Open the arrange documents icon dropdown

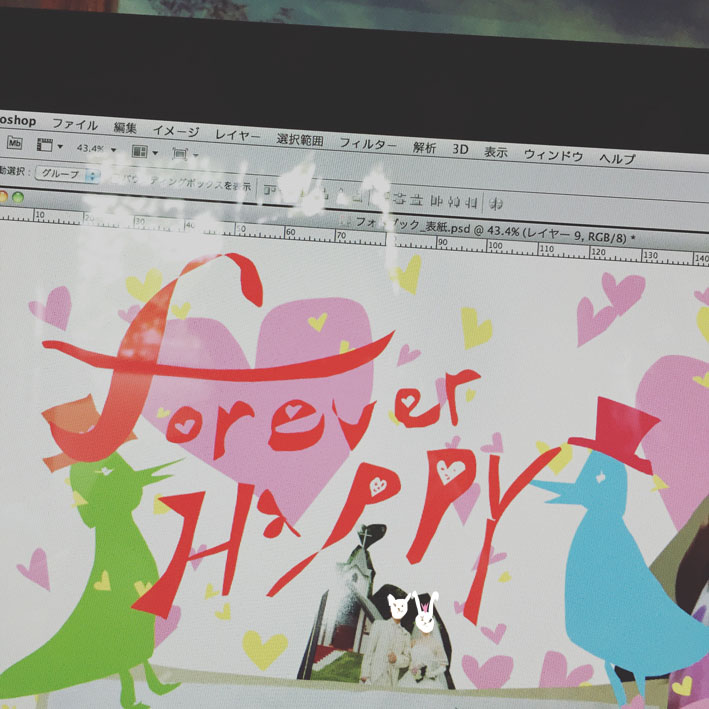[141, 152]
